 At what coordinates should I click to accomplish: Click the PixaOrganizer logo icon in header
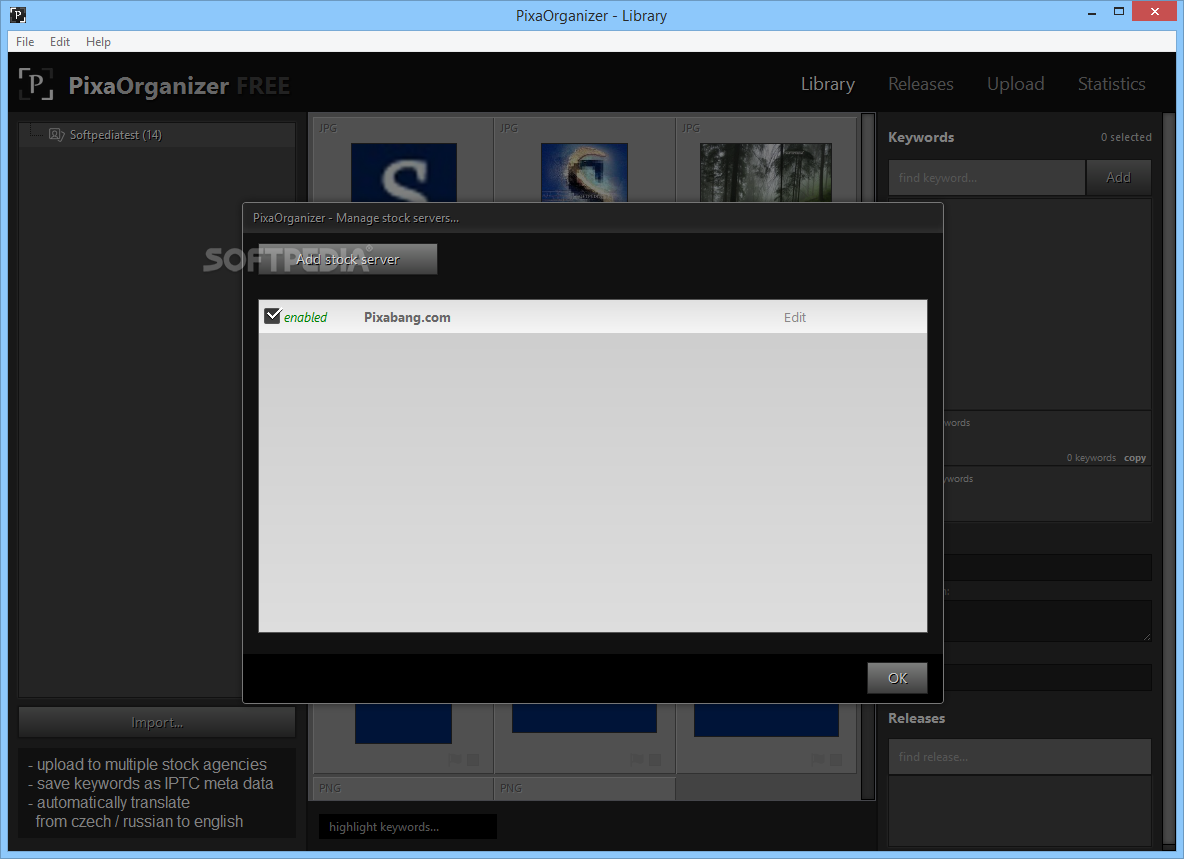[35, 84]
